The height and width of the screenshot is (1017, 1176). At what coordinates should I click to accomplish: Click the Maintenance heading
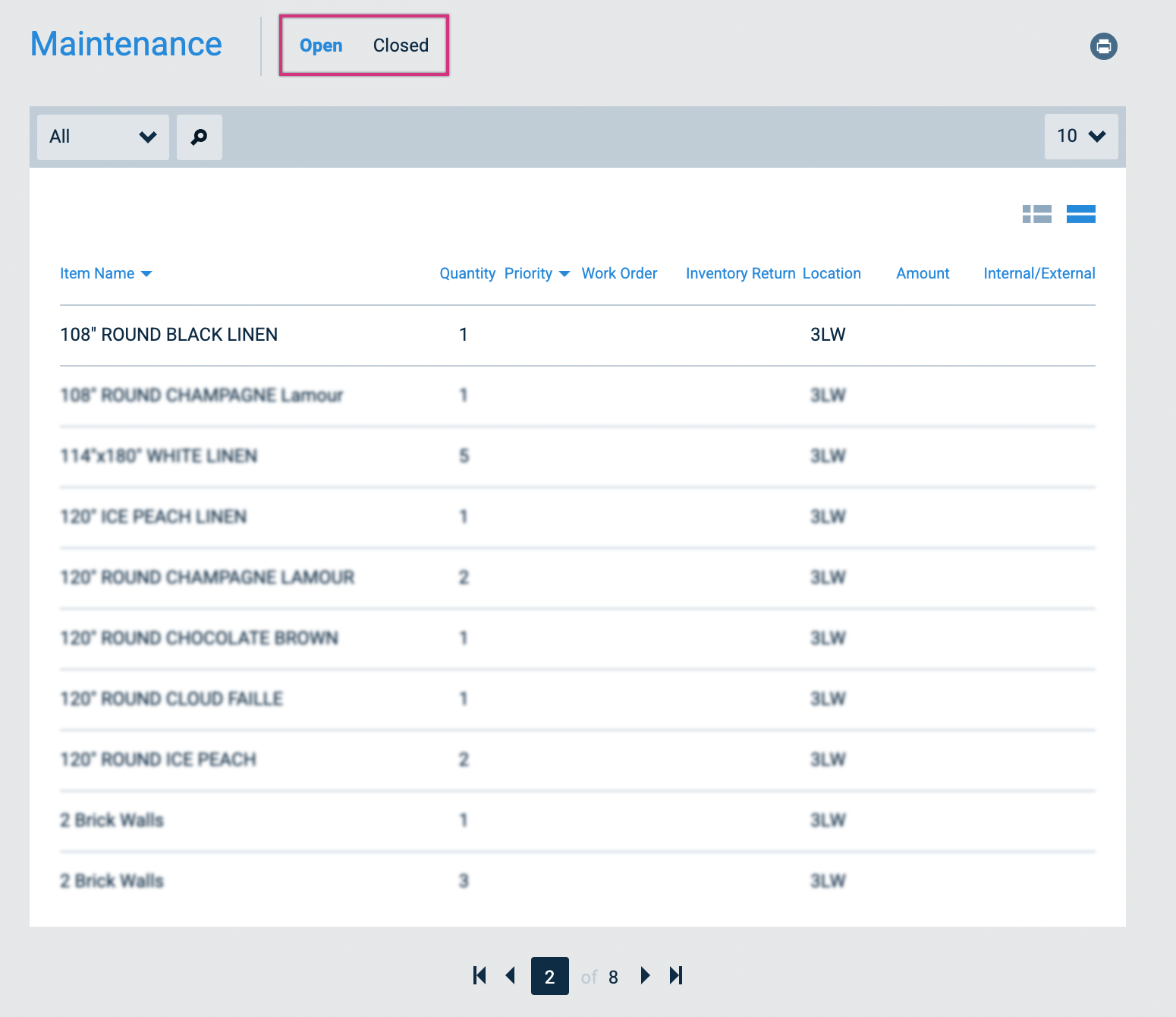click(x=125, y=44)
